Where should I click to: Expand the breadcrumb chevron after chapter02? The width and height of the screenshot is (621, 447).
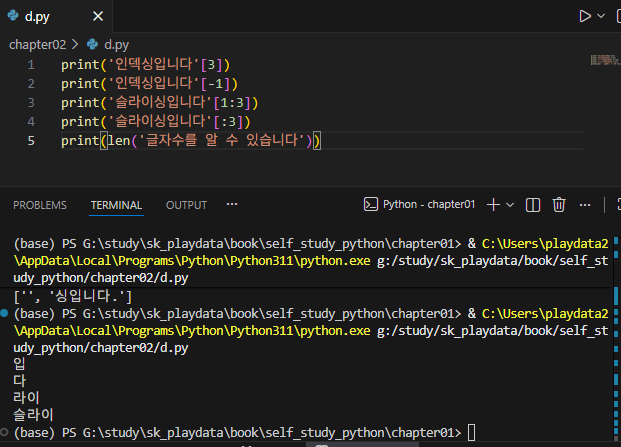[x=75, y=44]
